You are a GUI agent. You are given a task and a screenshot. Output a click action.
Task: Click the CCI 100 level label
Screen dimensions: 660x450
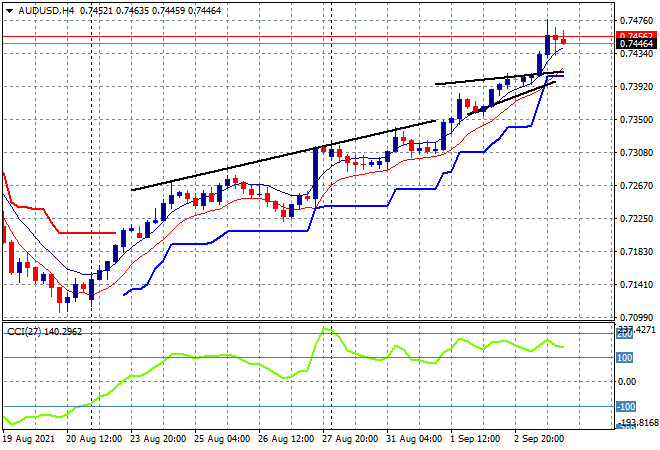pyautogui.click(x=623, y=358)
